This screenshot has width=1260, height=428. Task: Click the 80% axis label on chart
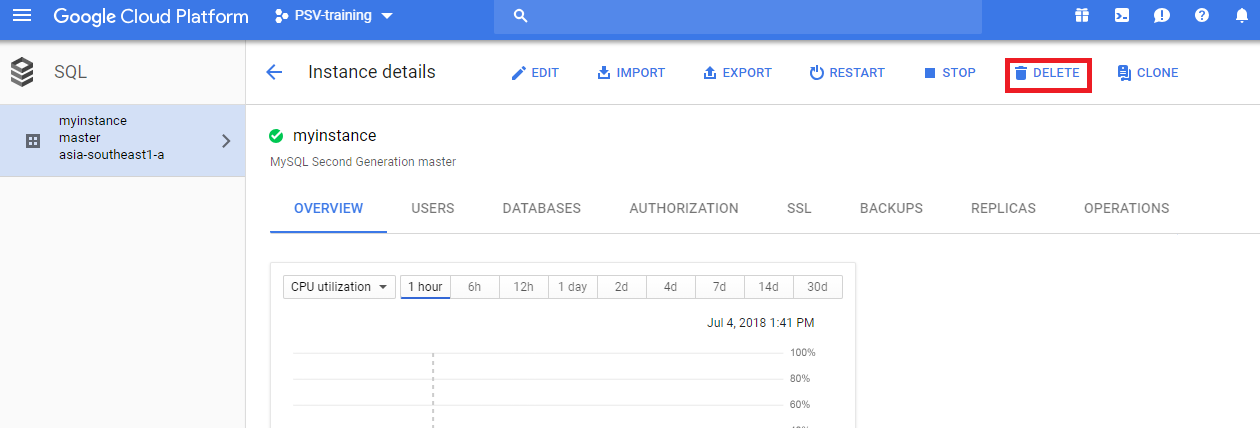click(x=800, y=379)
